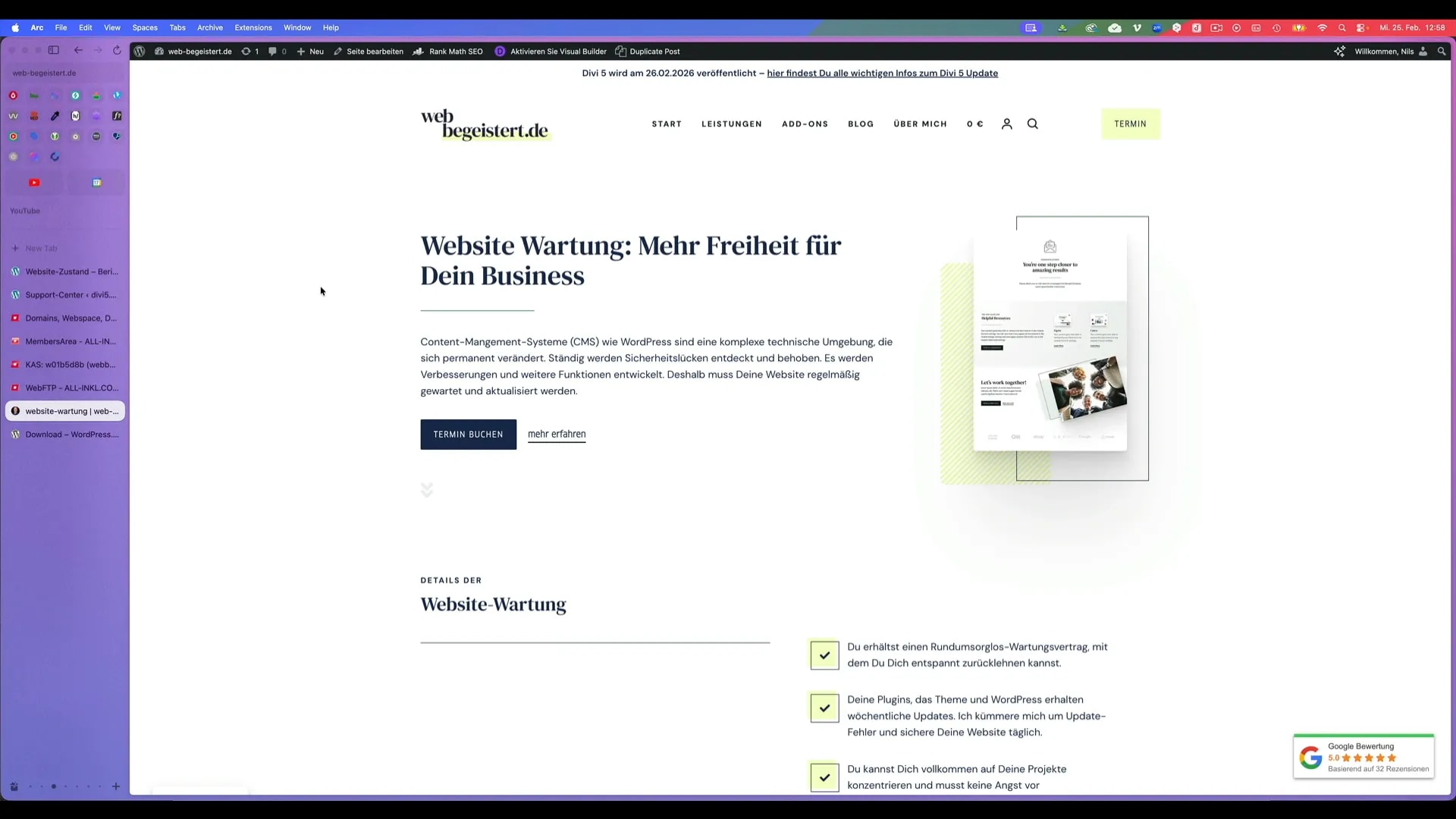
Task: Toggle the Arc sidebar visibility control
Action: tap(53, 50)
